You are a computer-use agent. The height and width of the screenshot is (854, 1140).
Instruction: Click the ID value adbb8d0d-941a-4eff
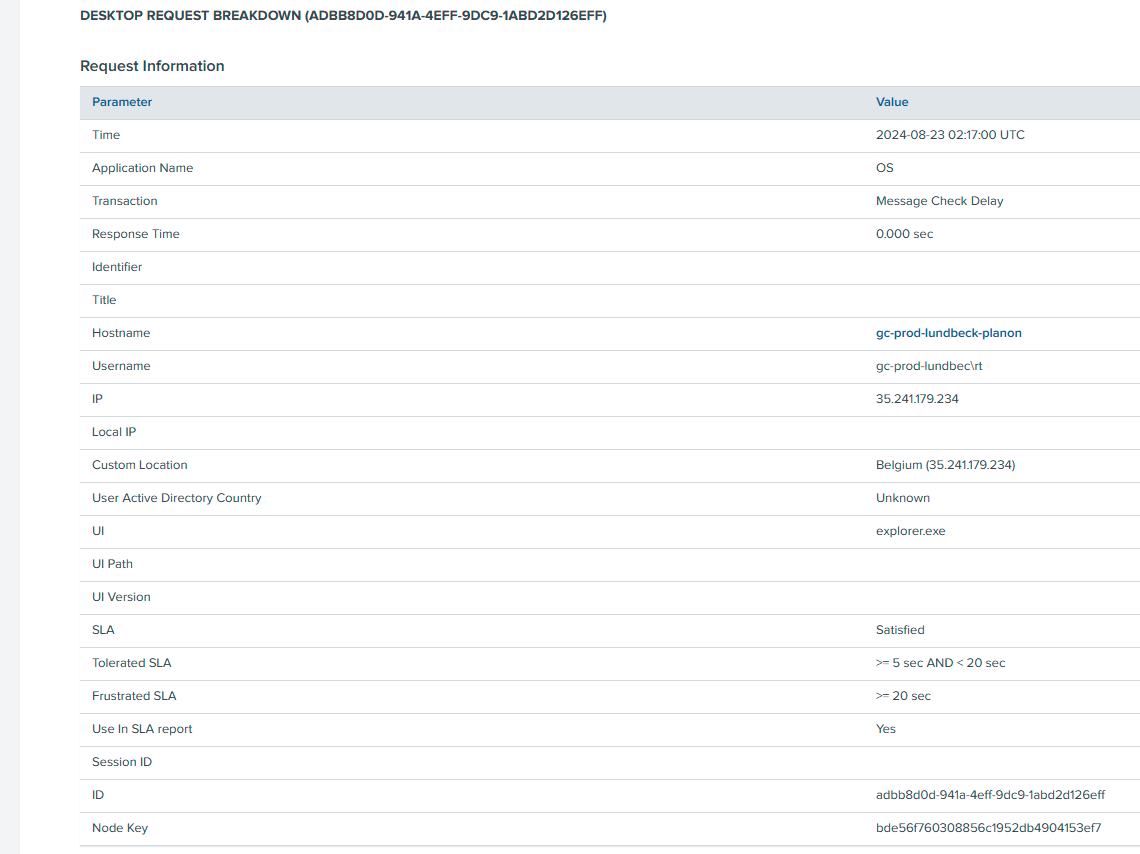click(990, 795)
